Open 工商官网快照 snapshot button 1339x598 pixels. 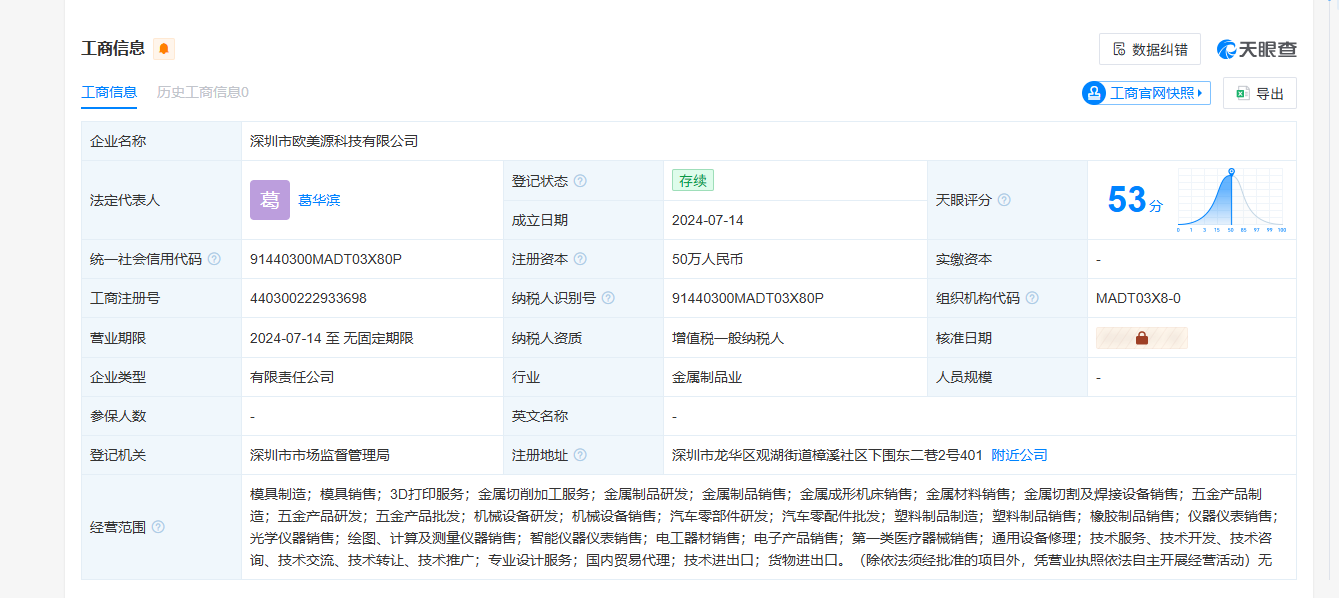click(1146, 93)
